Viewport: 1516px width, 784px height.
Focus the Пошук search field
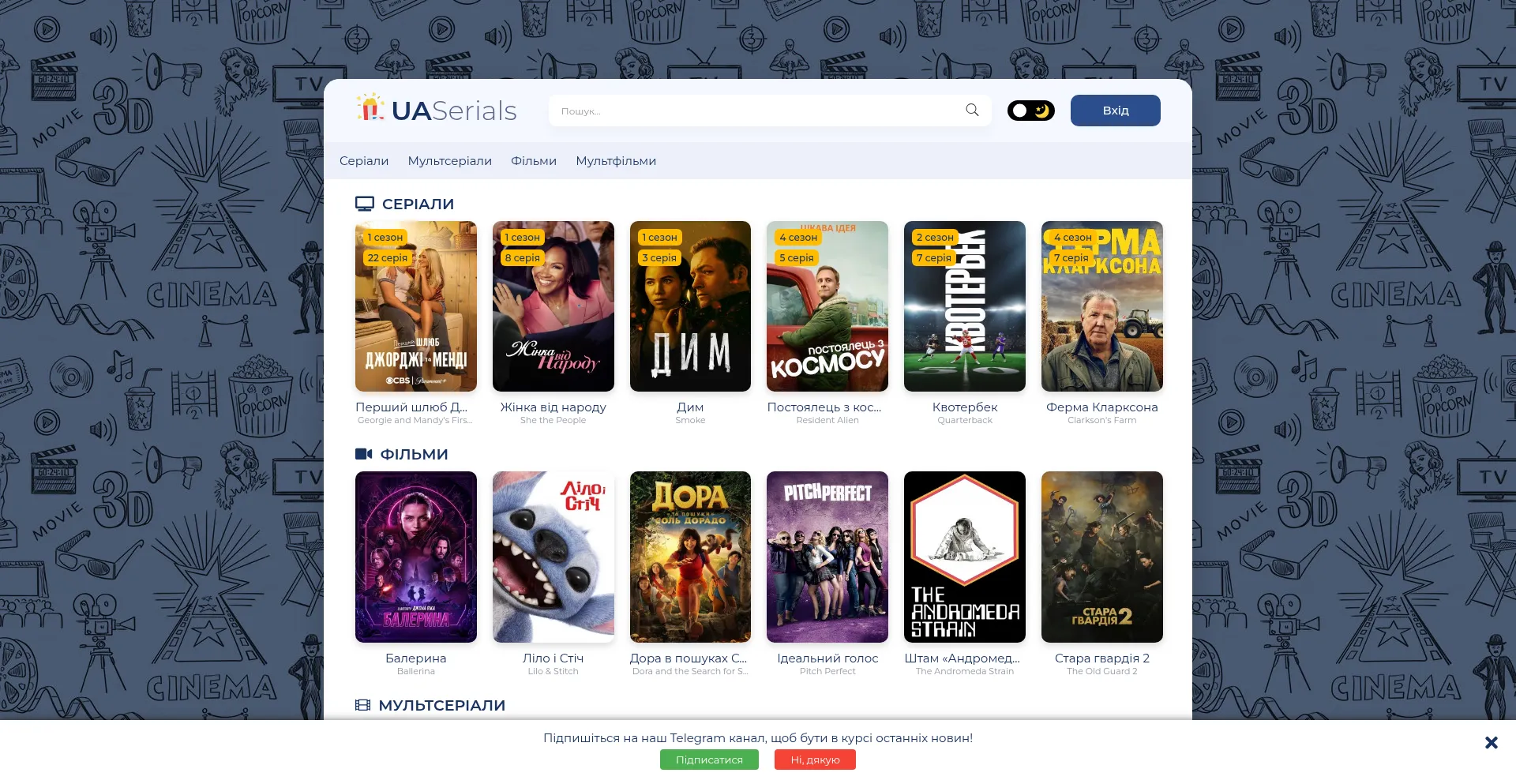[x=754, y=111]
